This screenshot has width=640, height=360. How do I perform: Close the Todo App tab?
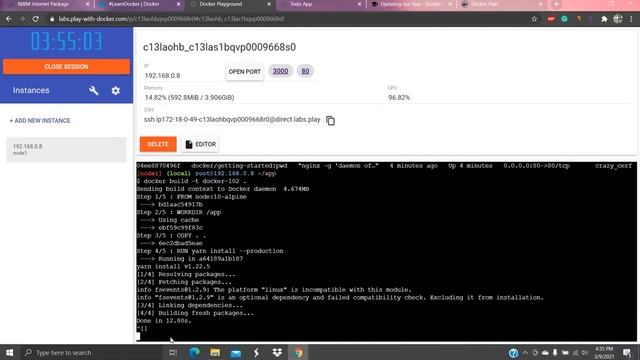tap(359, 4)
